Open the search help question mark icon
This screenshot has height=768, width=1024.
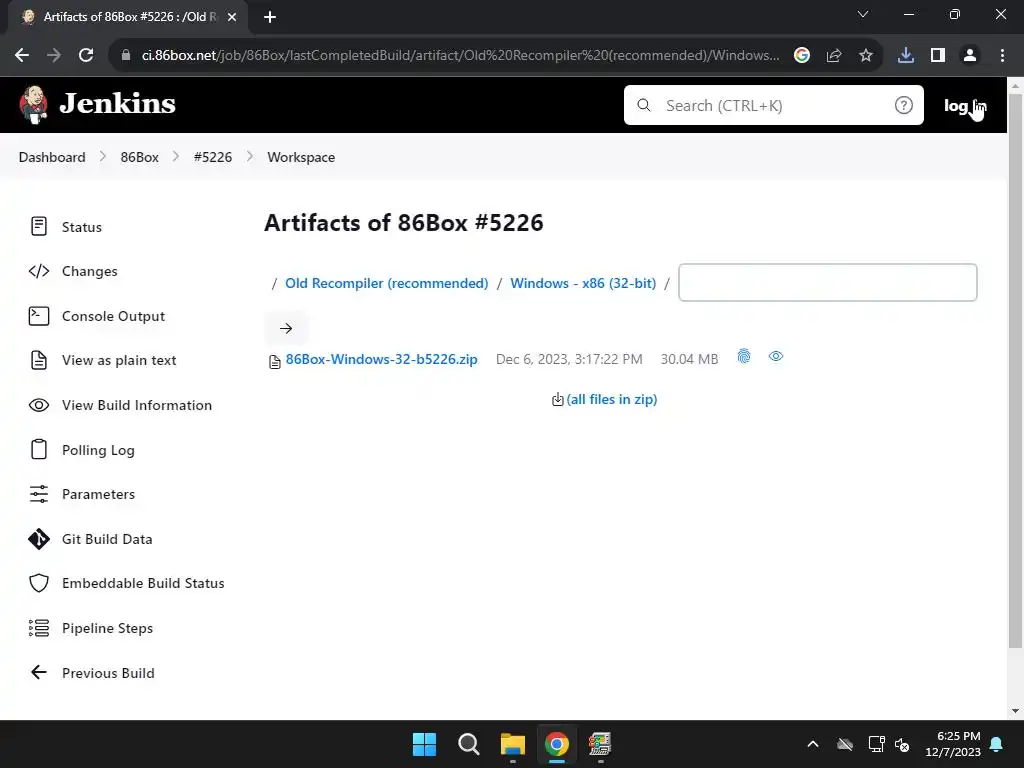[x=904, y=105]
